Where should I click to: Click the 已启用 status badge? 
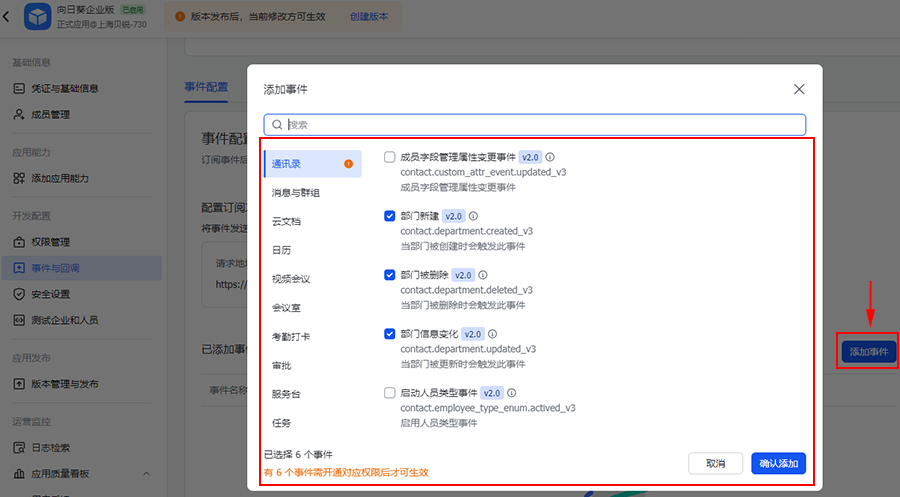tap(133, 10)
